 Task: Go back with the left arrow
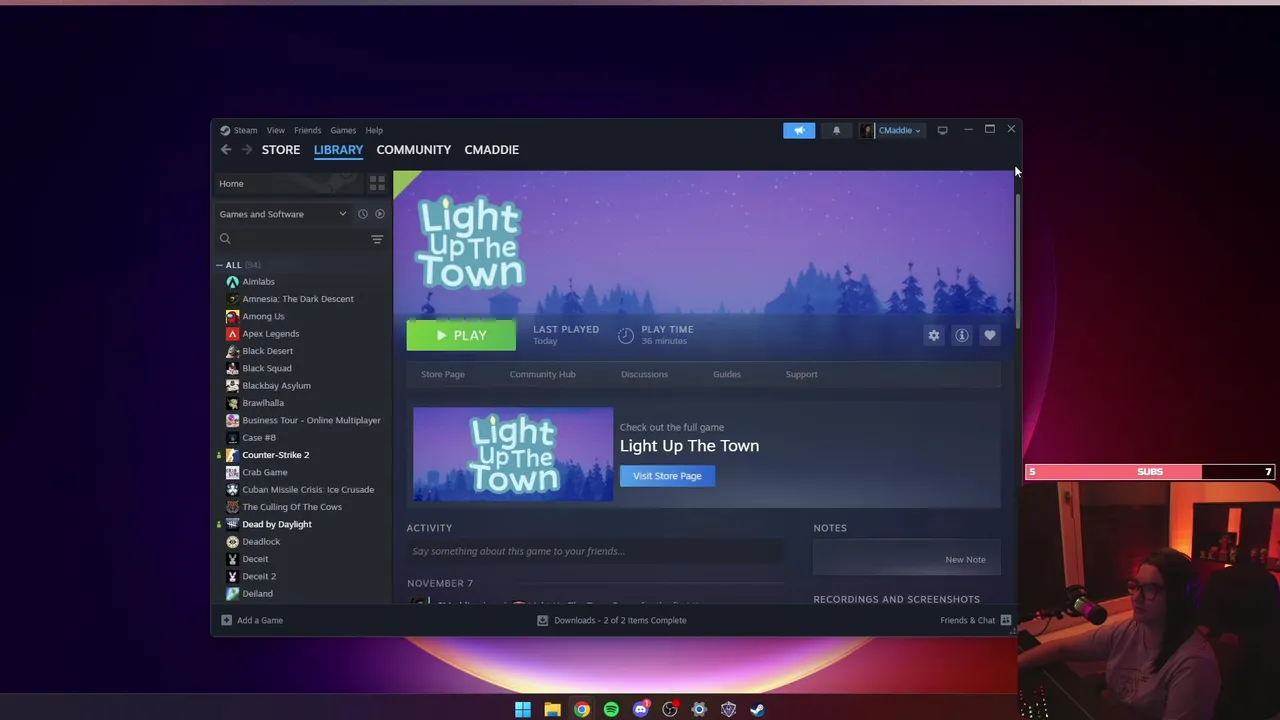(x=226, y=150)
